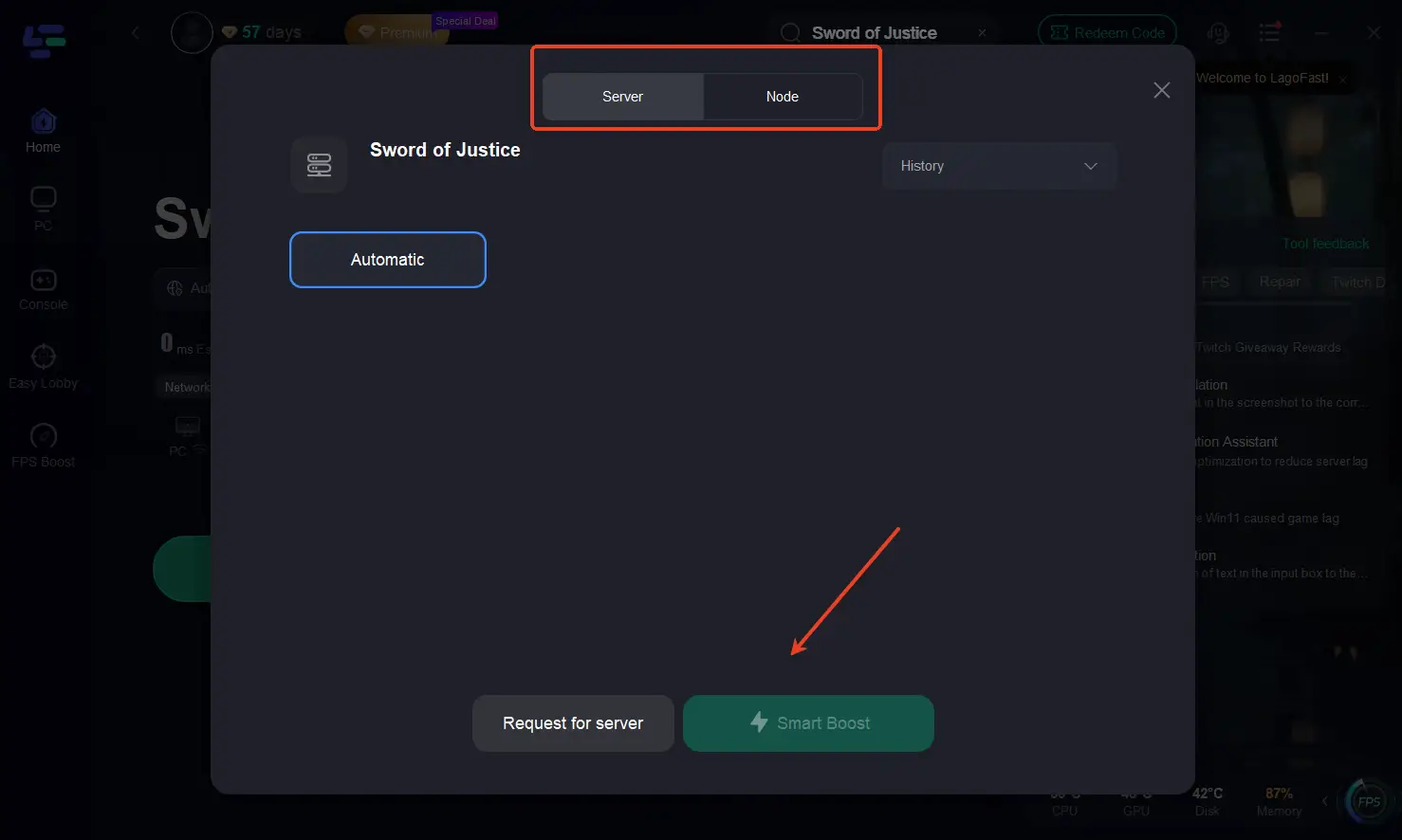Select the Automatic server option

pos(387,259)
